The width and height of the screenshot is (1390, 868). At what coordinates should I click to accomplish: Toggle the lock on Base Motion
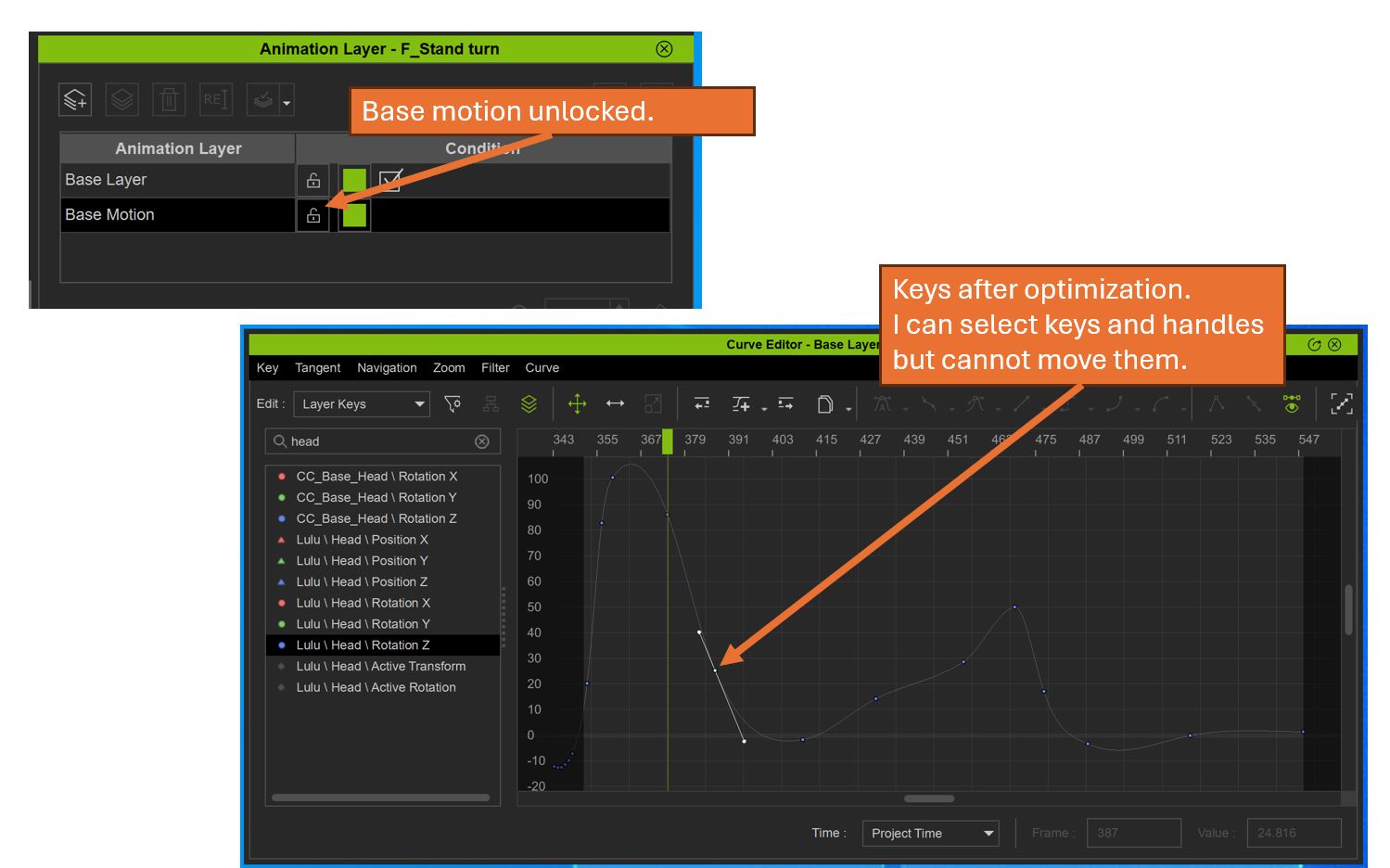pos(313,215)
